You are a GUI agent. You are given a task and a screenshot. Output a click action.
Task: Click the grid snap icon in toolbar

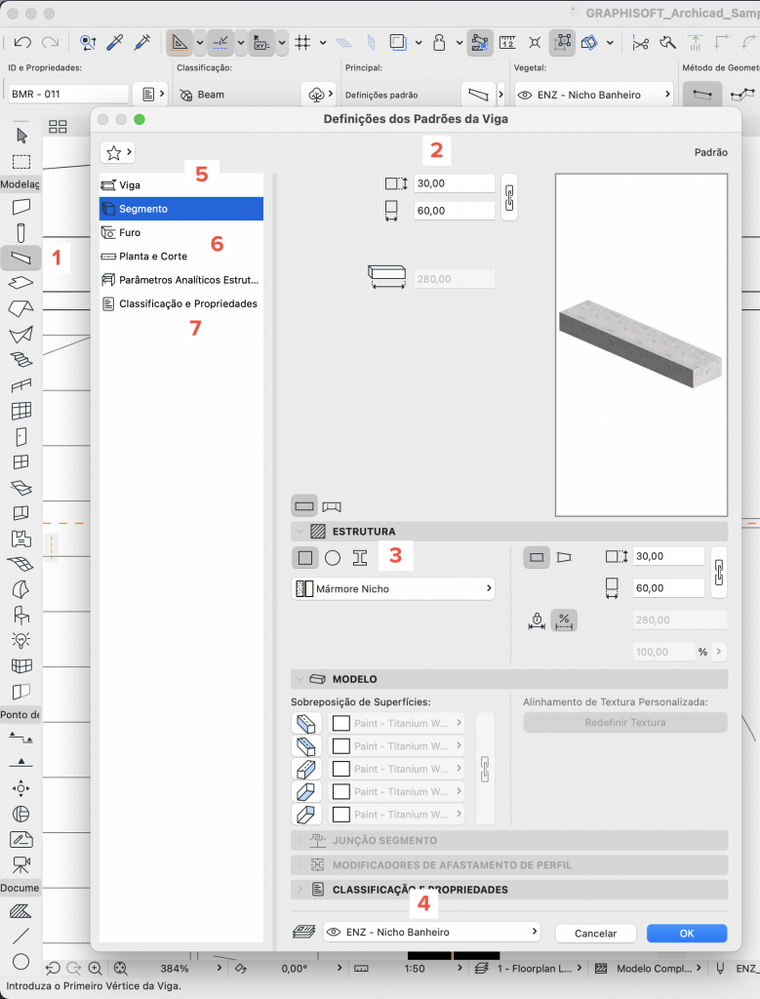pyautogui.click(x=303, y=43)
